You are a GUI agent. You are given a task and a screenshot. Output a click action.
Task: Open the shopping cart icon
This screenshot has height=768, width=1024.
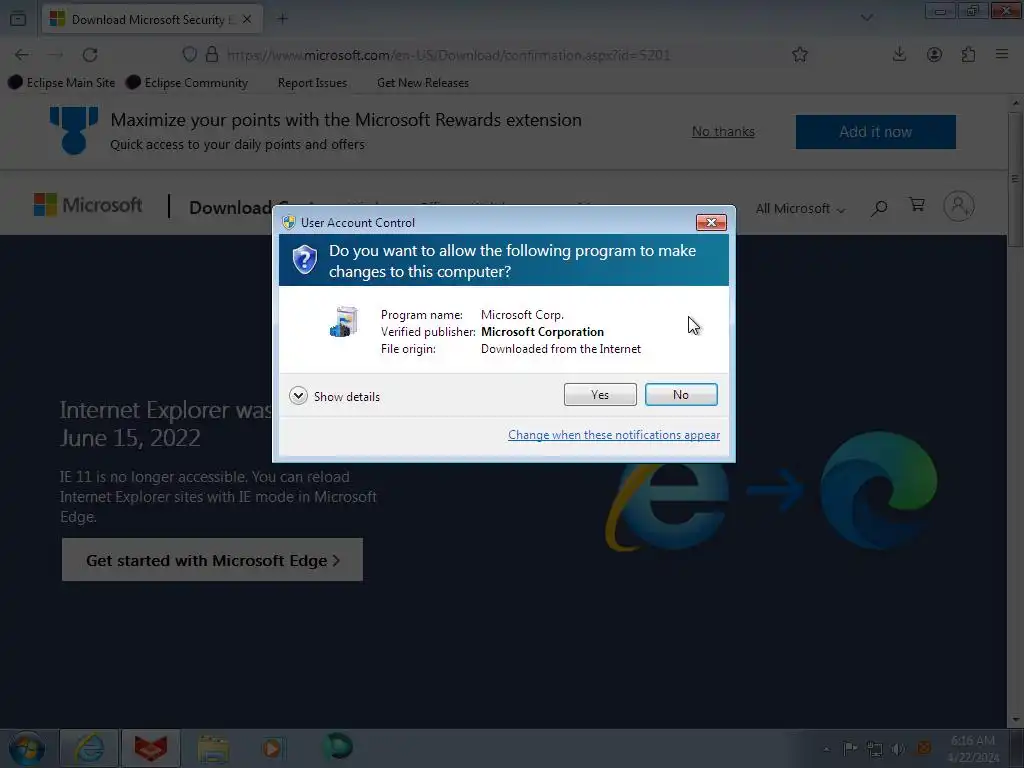(x=917, y=205)
